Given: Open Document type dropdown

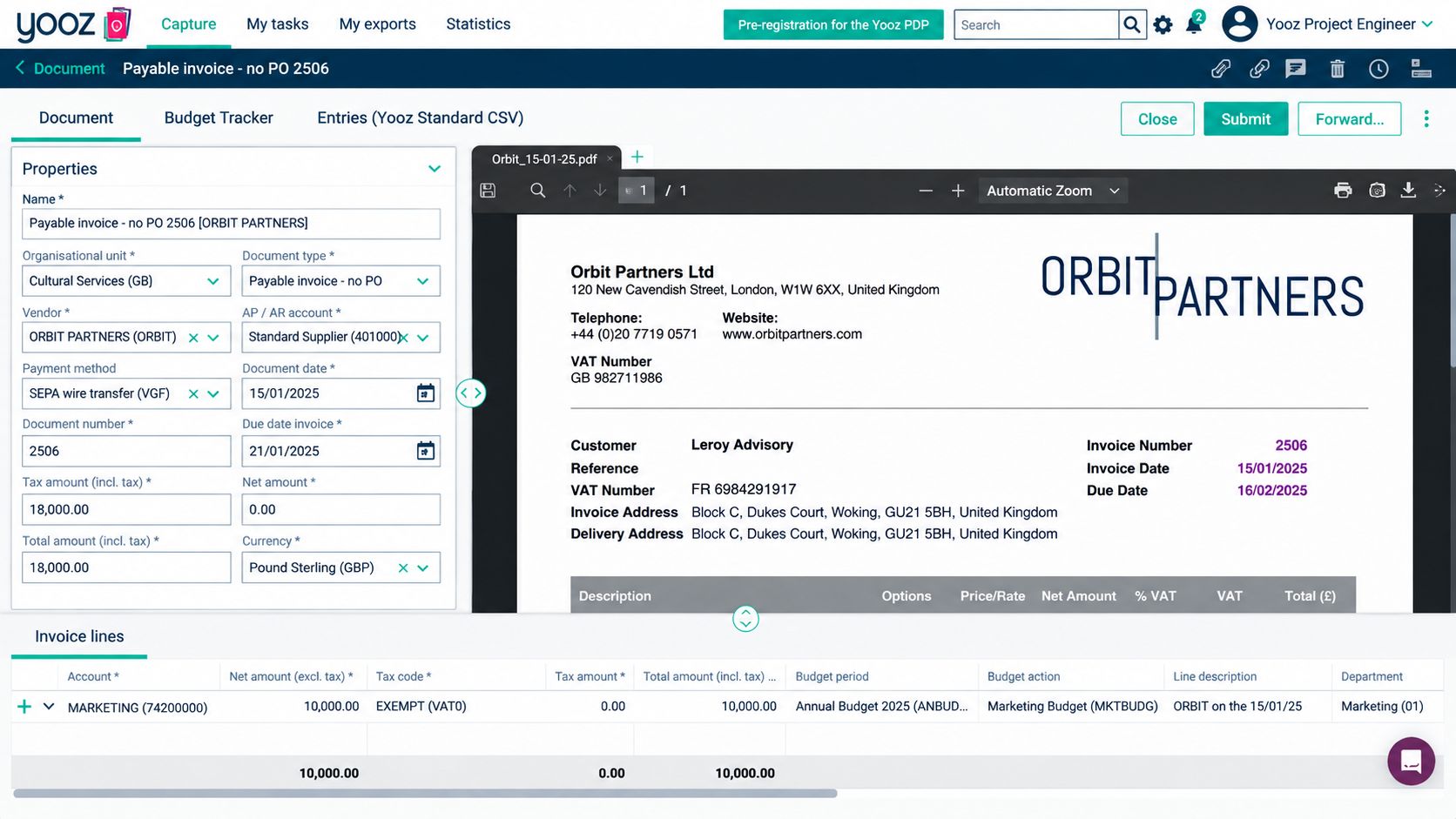Looking at the screenshot, I should click(x=423, y=281).
